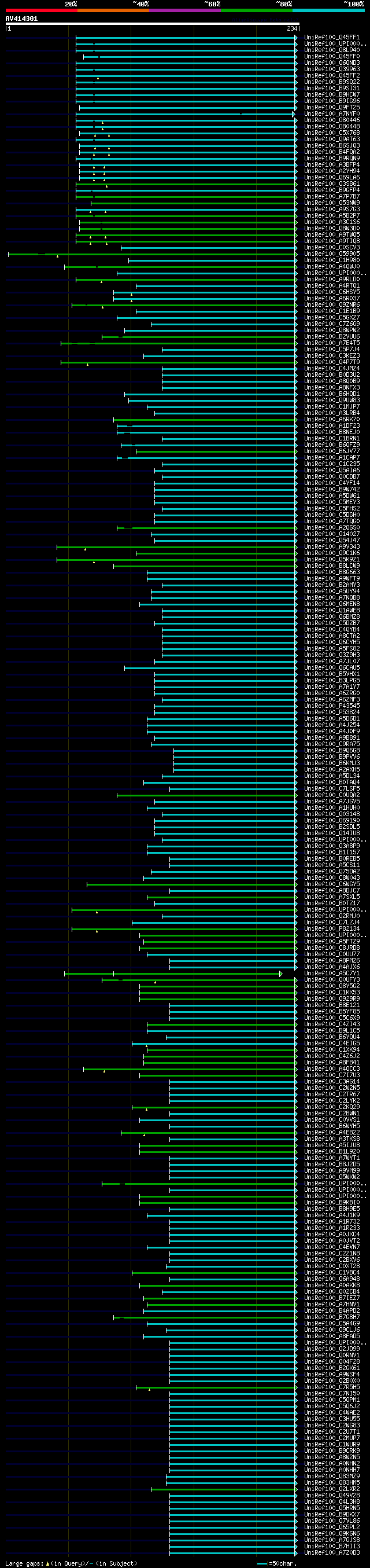The image size is (370, 1568).
Task: Select label UniRef100_Q4L3H8
Action: point(332,1501)
